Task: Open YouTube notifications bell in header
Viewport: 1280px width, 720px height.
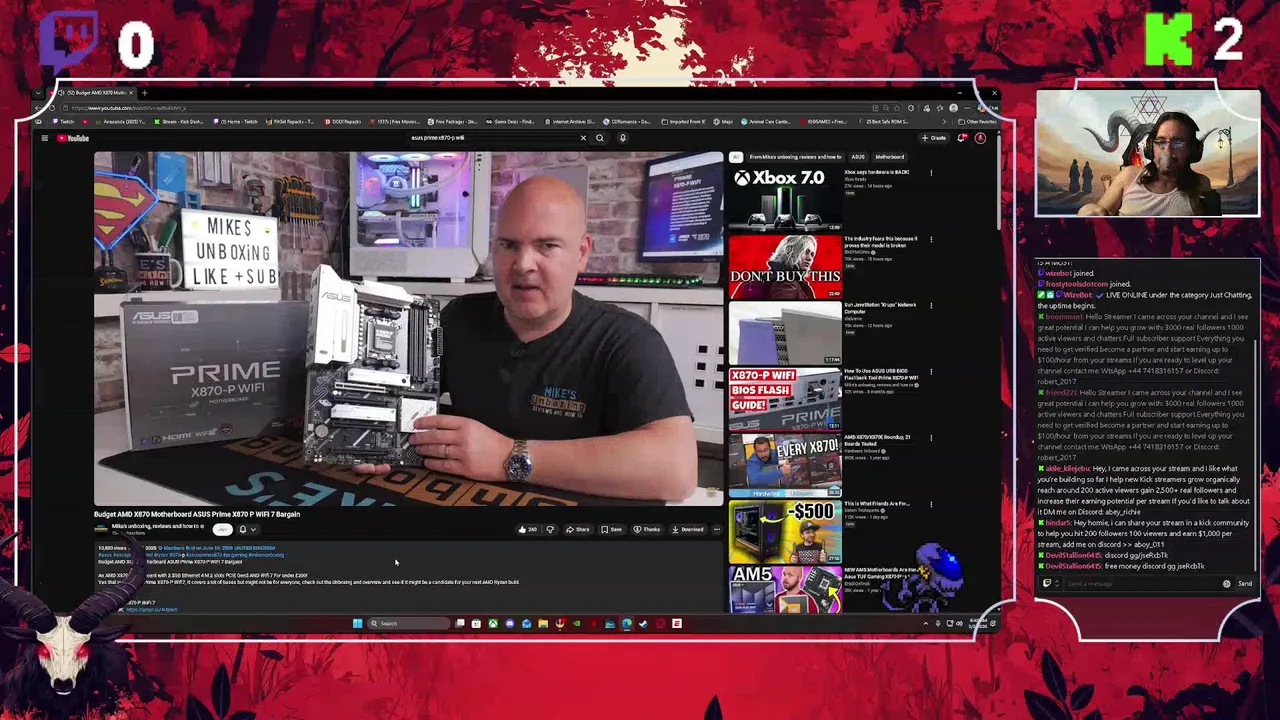Action: pos(962,138)
